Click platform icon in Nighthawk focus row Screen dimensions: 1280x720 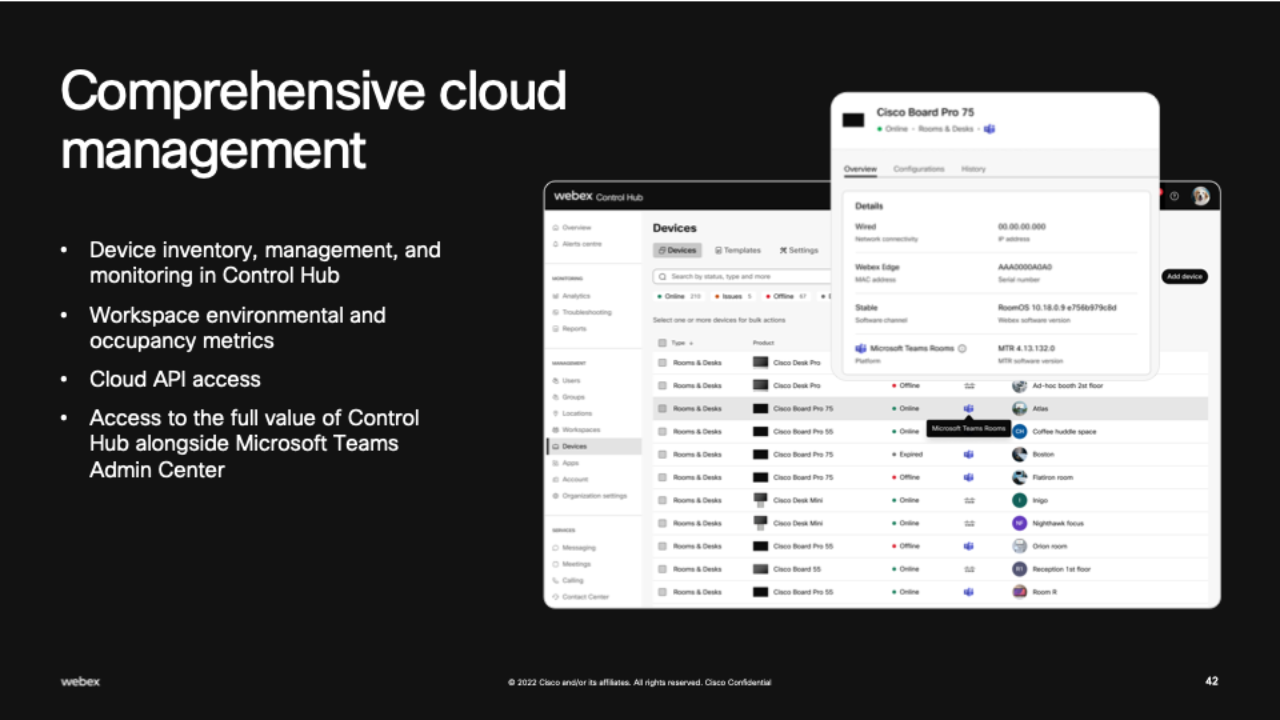click(968, 523)
